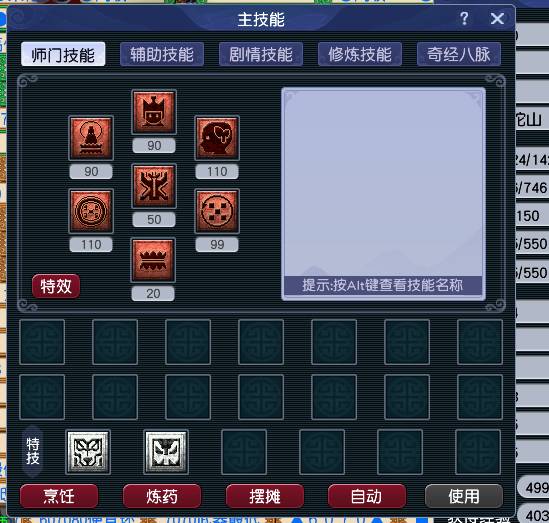This screenshot has height=523, width=549.
Task: Select the dotted circle skill icon above 99
Action: [x=217, y=211]
